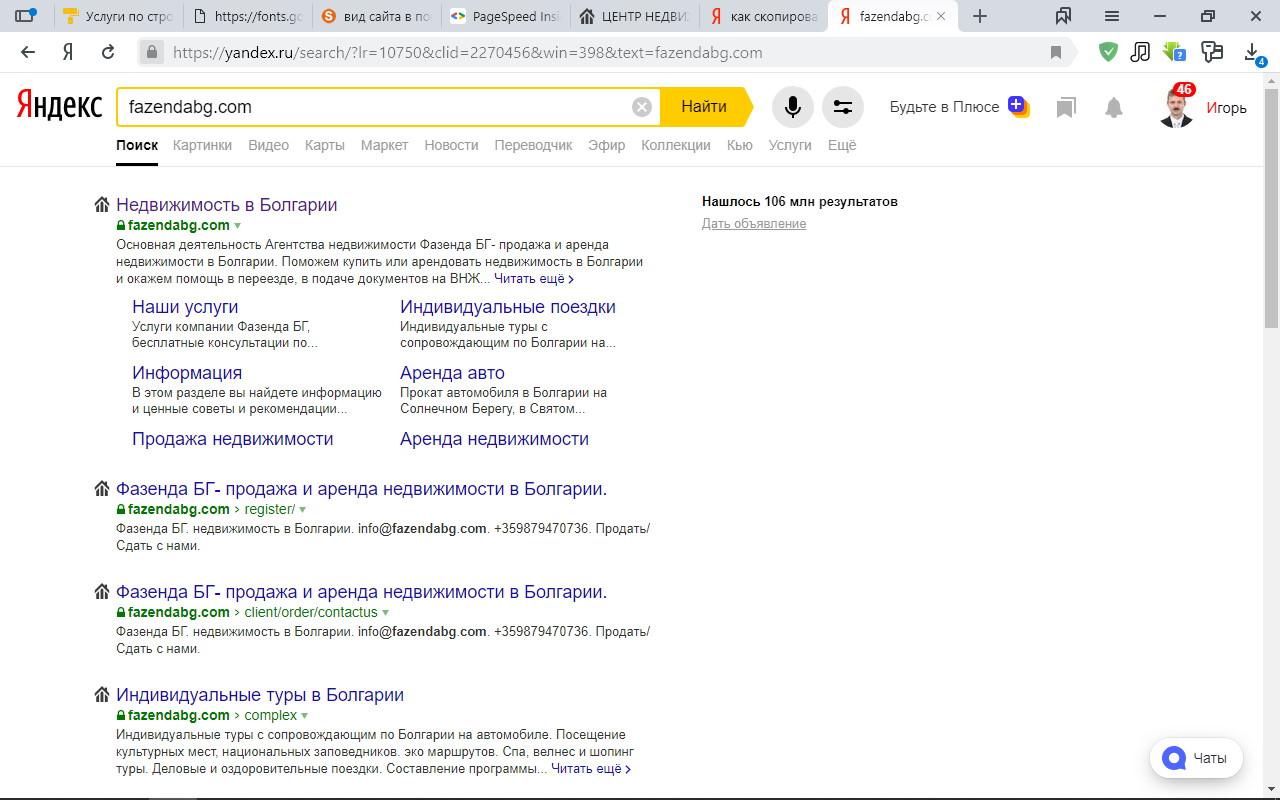
Task: Switch to the Услуги по стро browser tab
Action: 117,16
